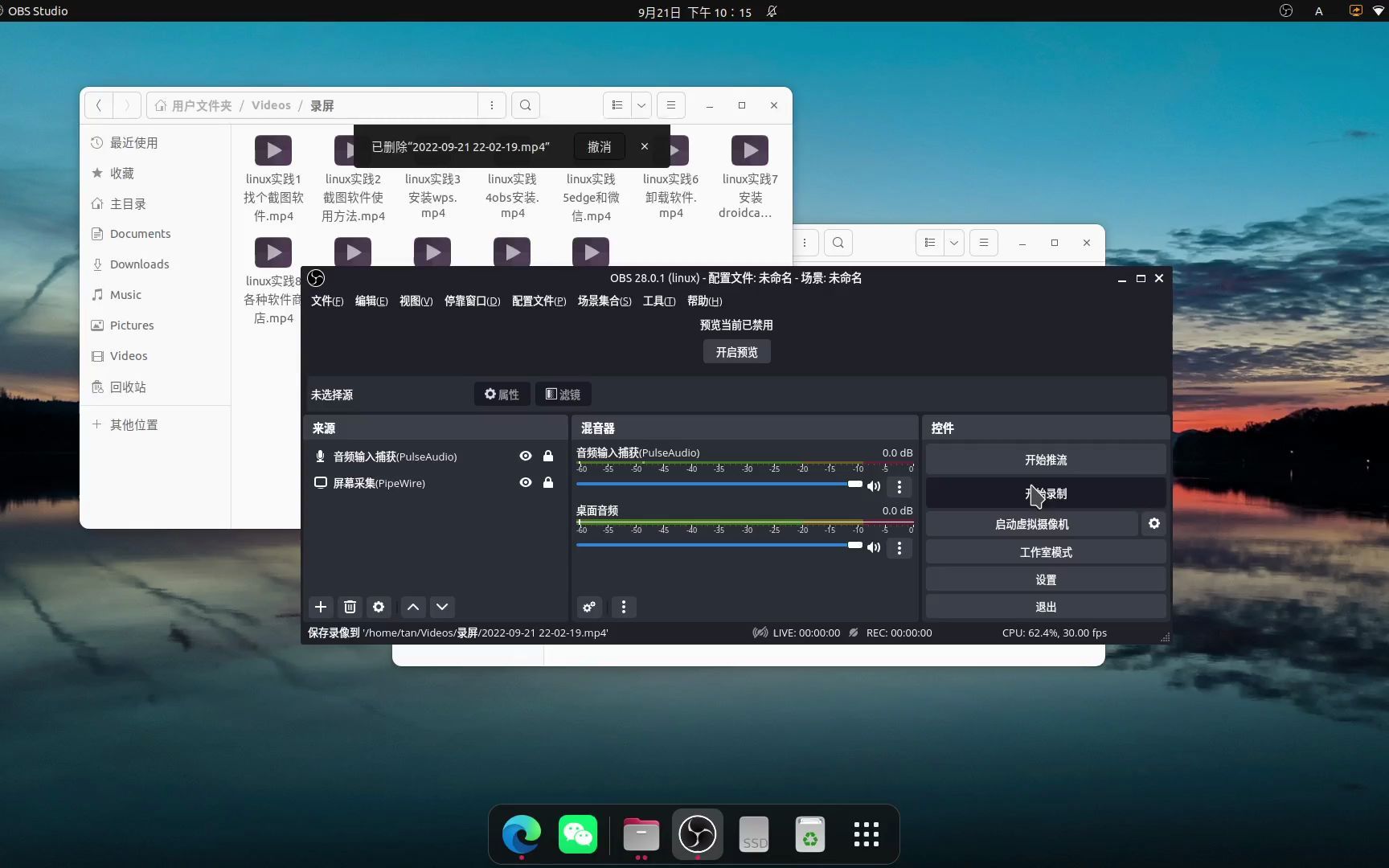Open the 工具 menu in OBS
This screenshot has height=868, width=1389.
tap(659, 301)
